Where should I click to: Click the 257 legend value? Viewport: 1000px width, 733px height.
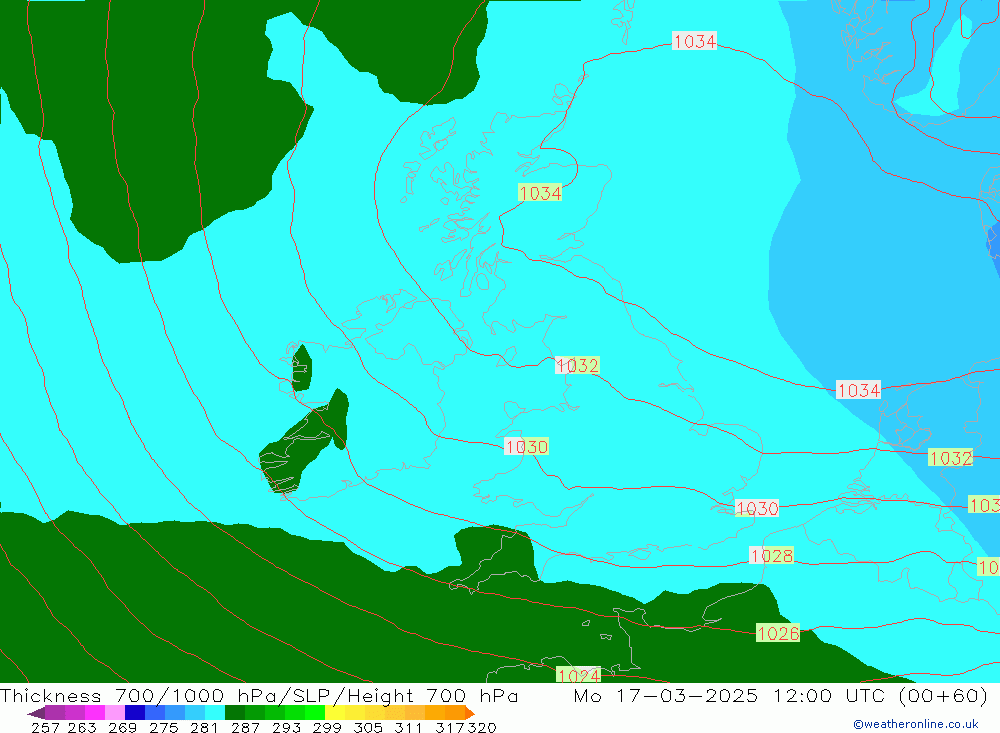pyautogui.click(x=45, y=727)
